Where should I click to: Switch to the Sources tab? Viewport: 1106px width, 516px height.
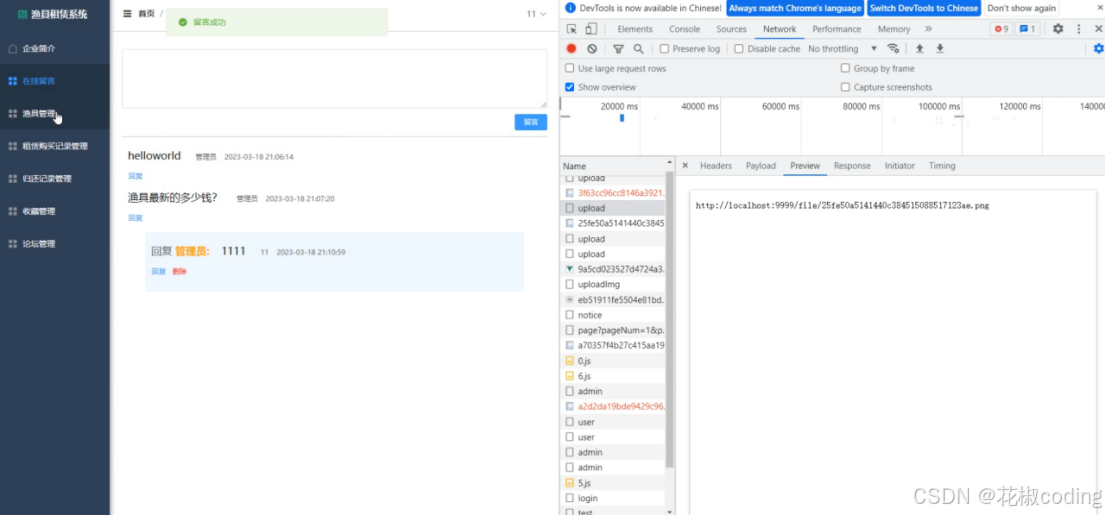pos(731,29)
